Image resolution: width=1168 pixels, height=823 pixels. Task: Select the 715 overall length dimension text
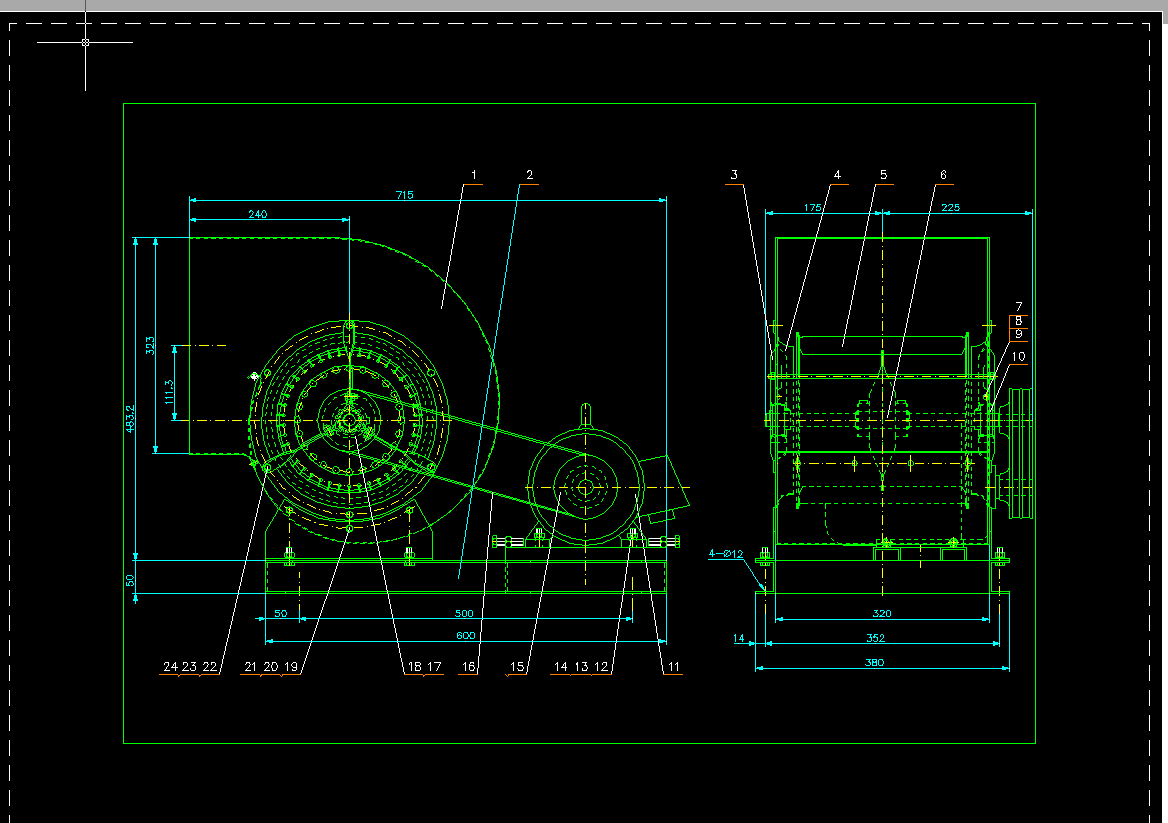[404, 195]
